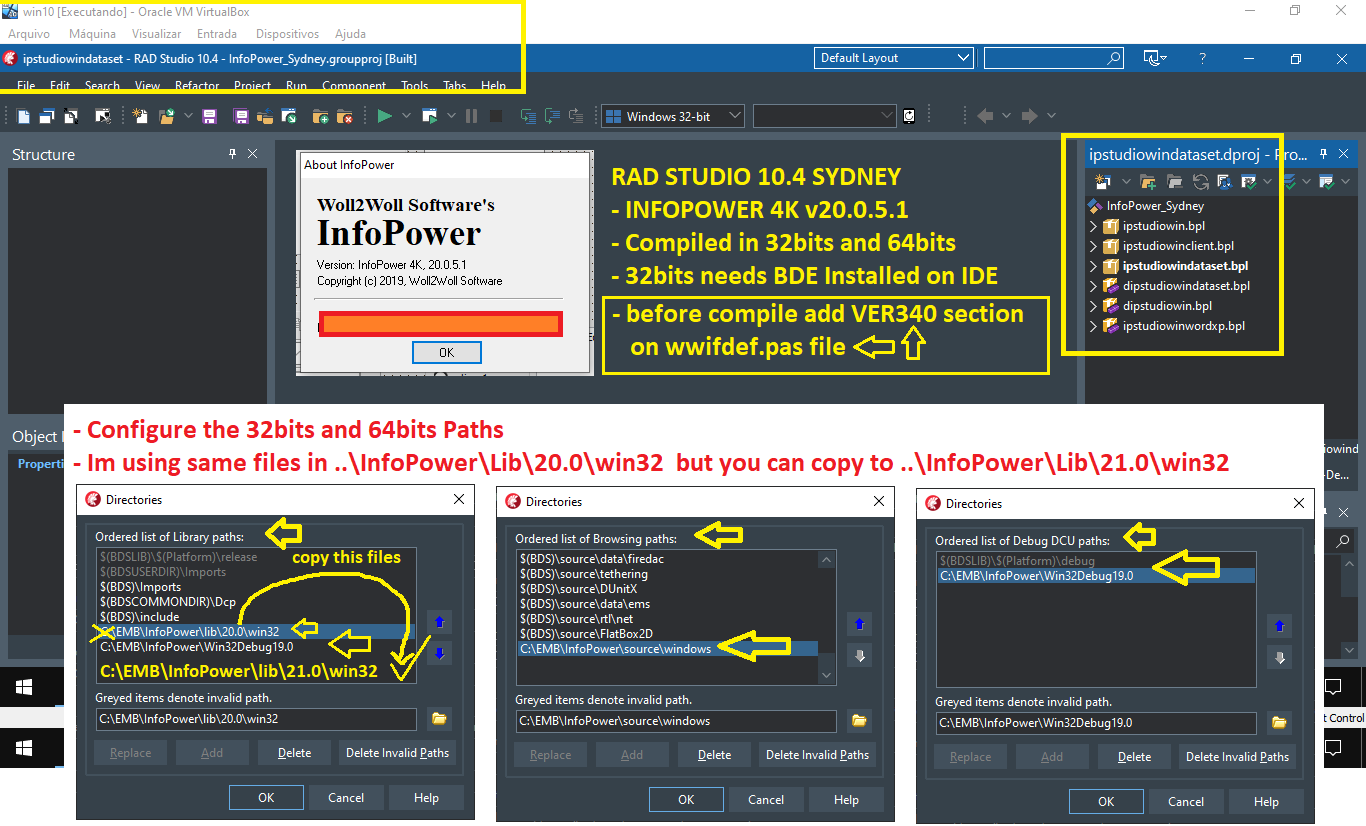Click browse folder icon in Library paths dialog
Image resolution: width=1366 pixels, height=826 pixels.
pyautogui.click(x=439, y=718)
